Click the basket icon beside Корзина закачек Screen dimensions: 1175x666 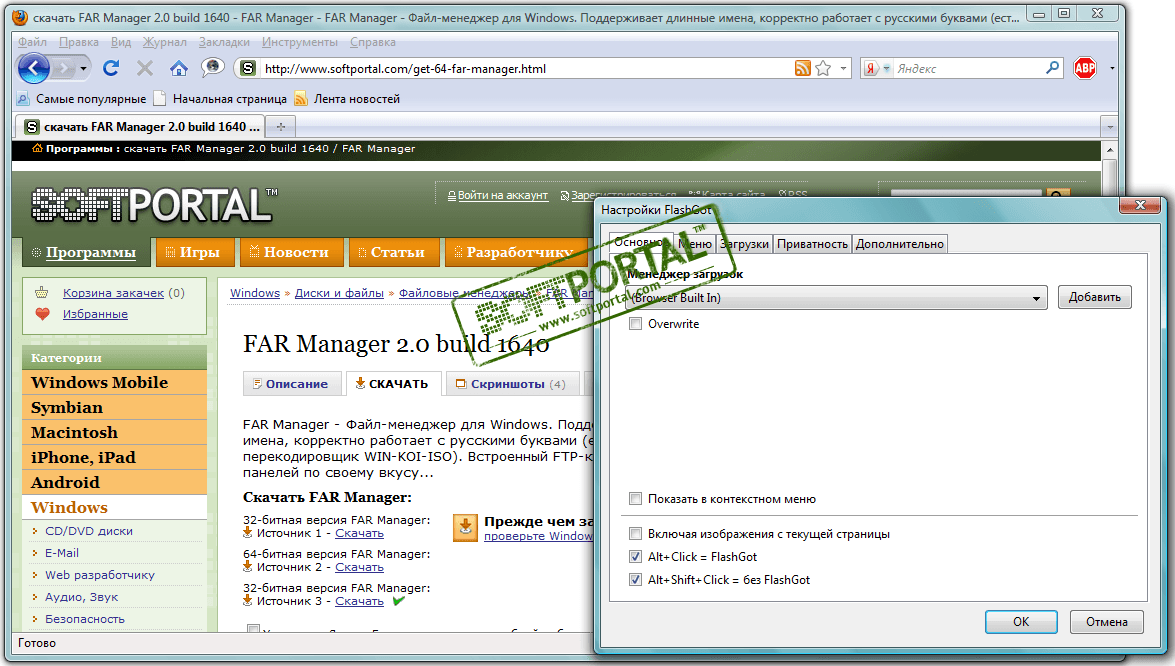[42, 292]
